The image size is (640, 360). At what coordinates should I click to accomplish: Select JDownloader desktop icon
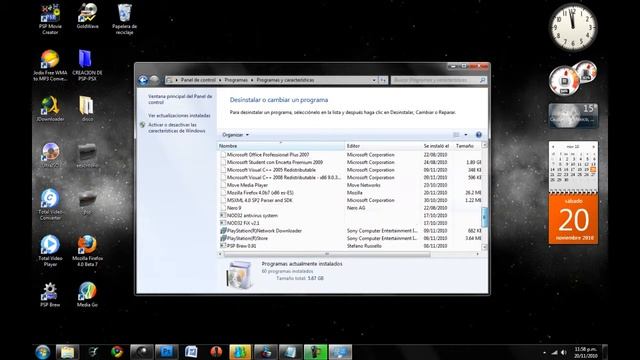tap(50, 109)
